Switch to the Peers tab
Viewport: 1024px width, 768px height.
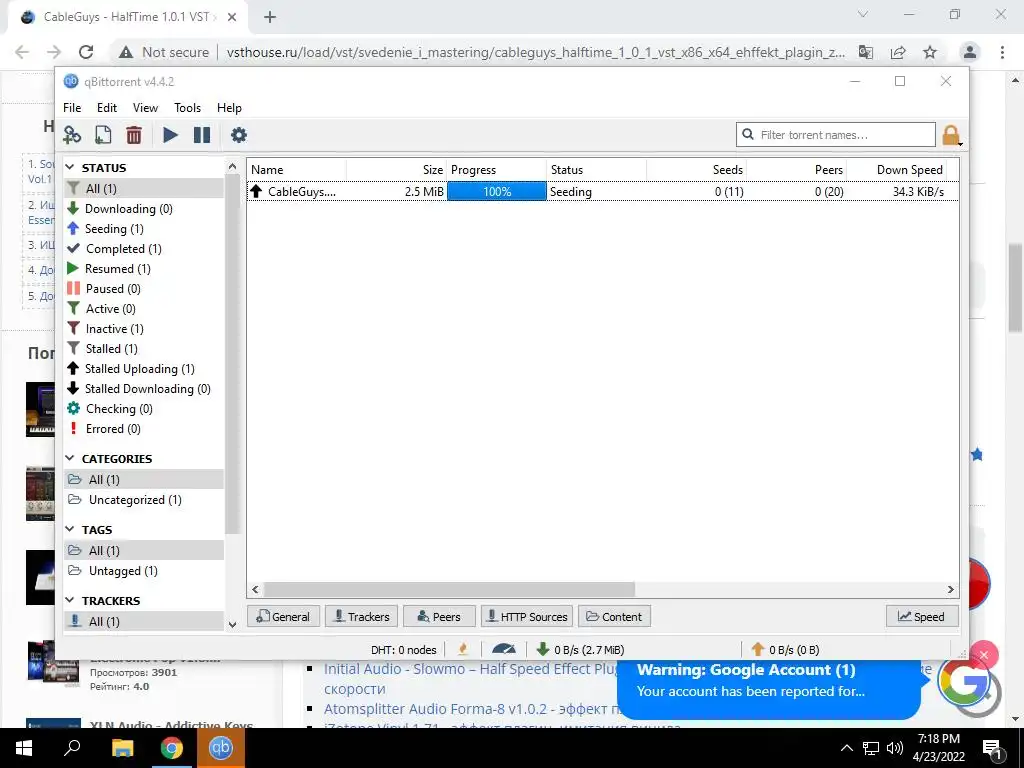[x=439, y=616]
